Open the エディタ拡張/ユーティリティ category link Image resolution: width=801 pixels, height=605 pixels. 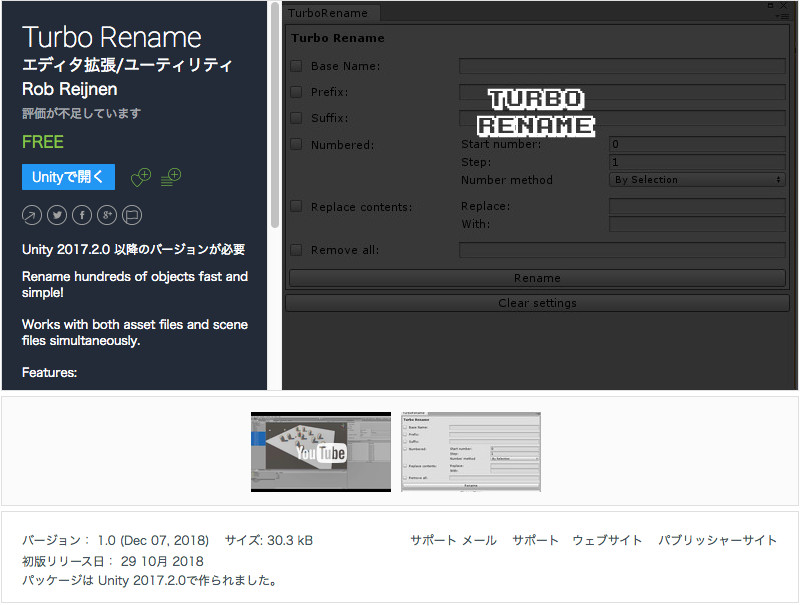click(127, 65)
